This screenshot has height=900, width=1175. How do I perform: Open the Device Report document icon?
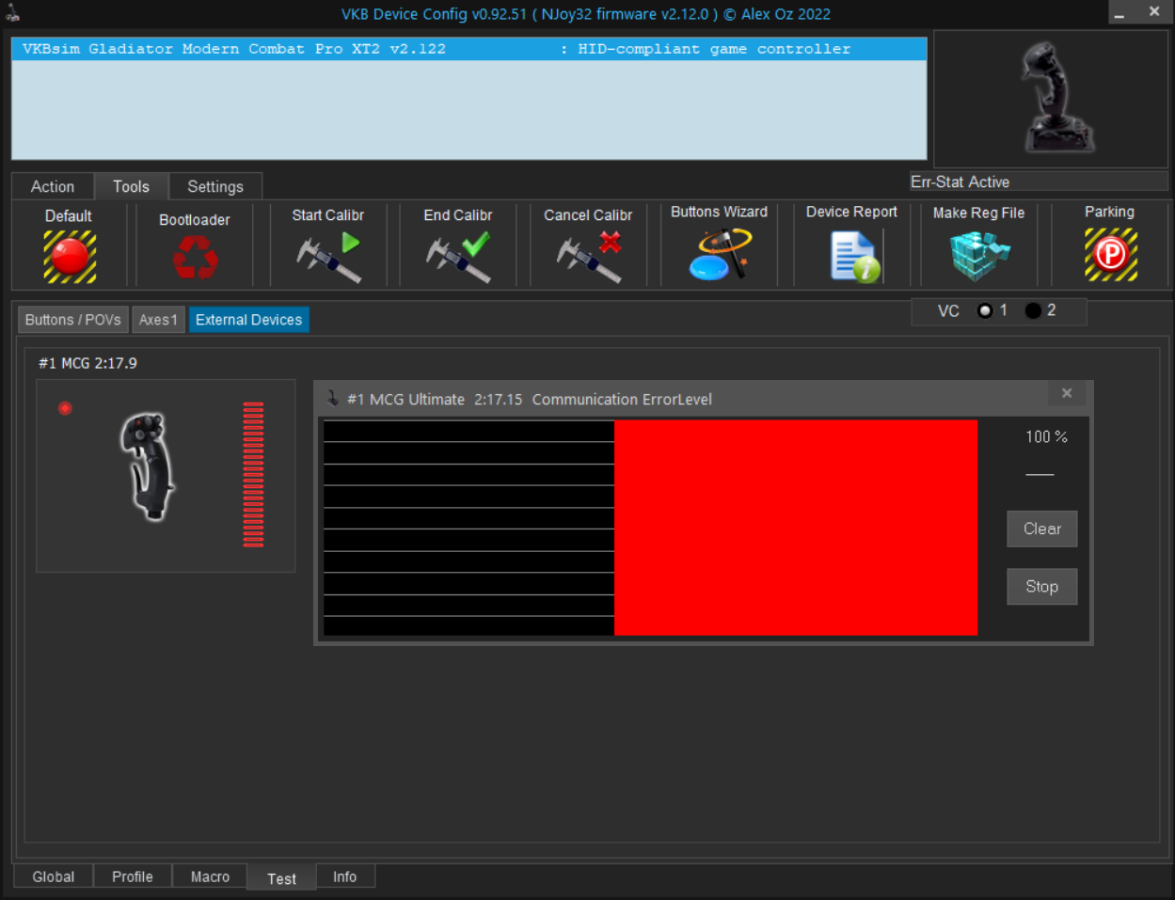pyautogui.click(x=853, y=256)
